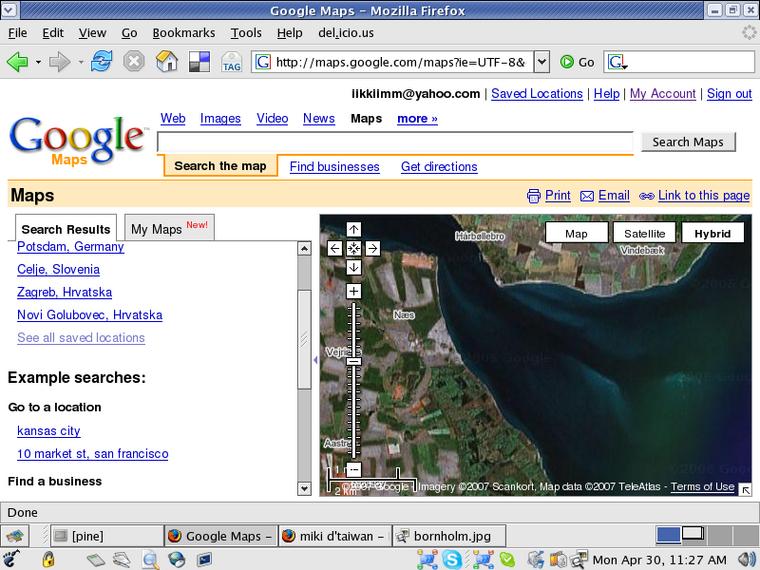Open the Get directions link
This screenshot has height=570, width=760.
[x=439, y=167]
